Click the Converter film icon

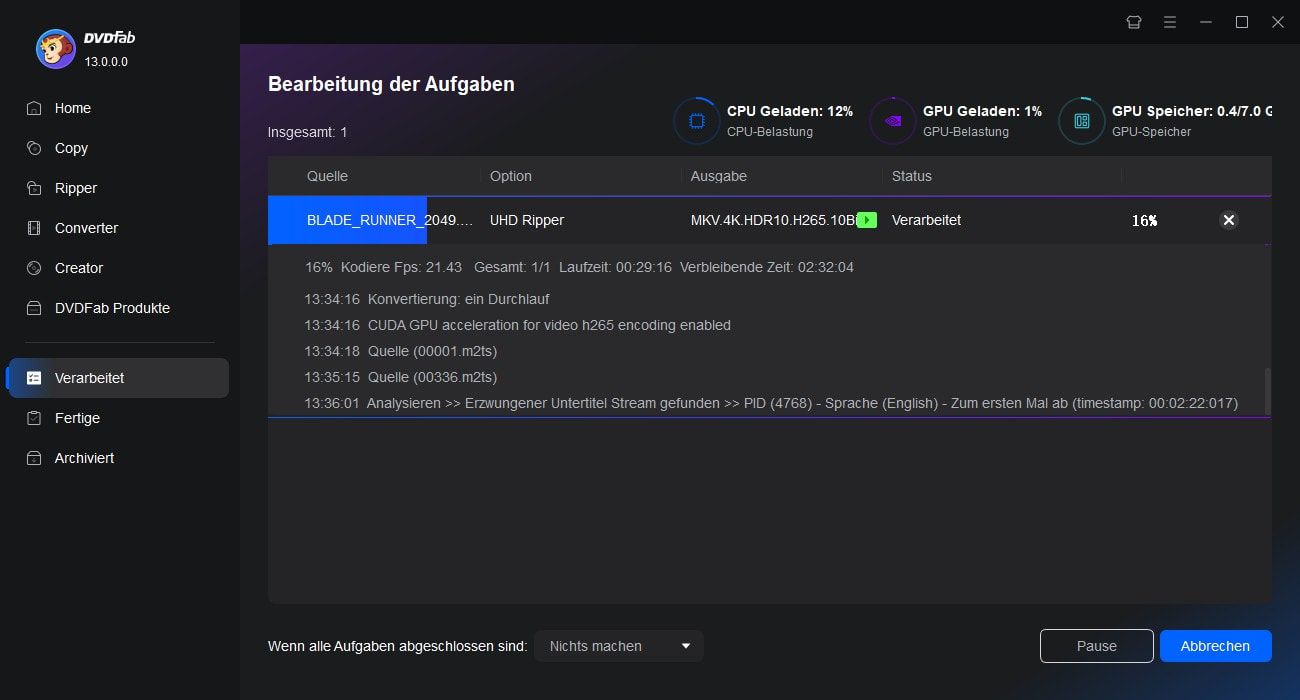[34, 228]
